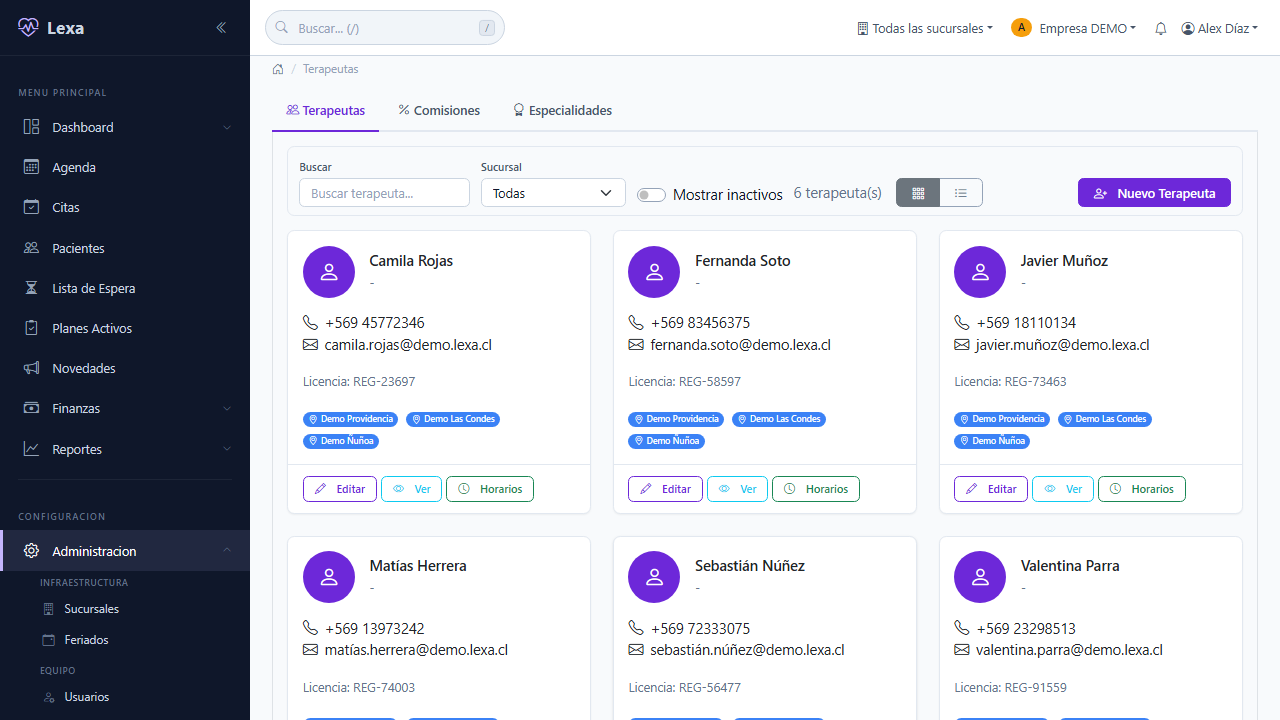Open the Alex Díaz user menu
1280x720 pixels.
point(1219,29)
